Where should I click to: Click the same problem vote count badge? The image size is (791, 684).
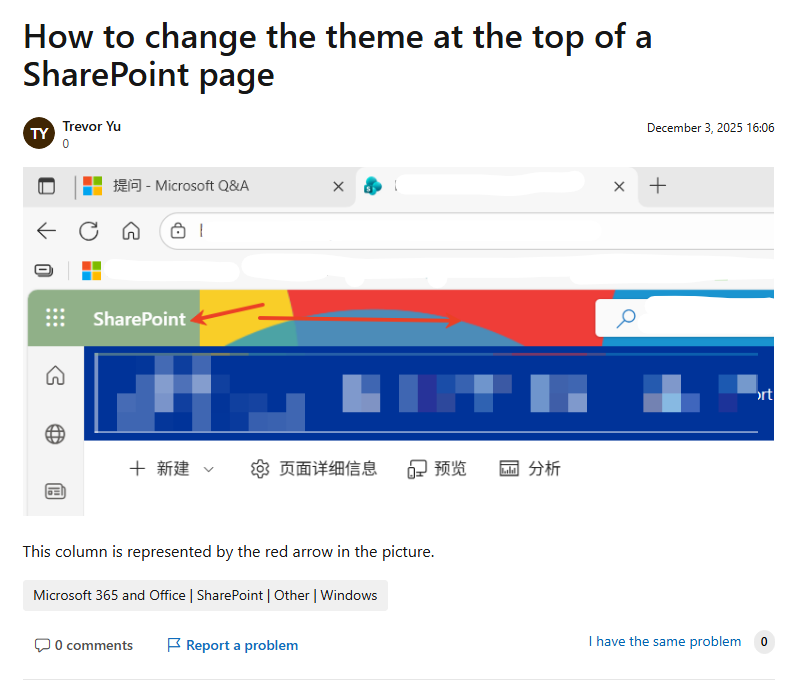(x=764, y=642)
